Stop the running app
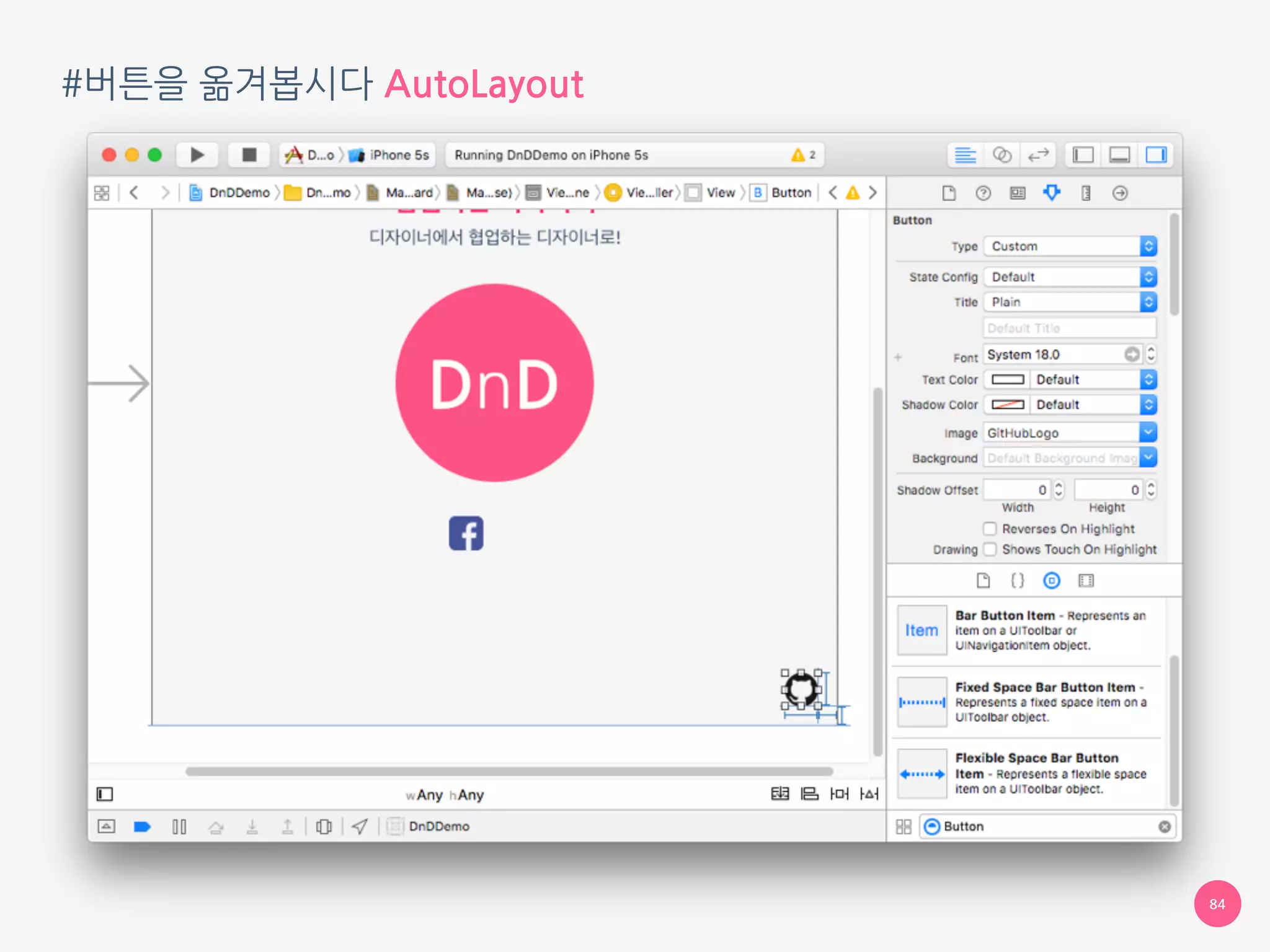1270x952 pixels. coord(249,155)
